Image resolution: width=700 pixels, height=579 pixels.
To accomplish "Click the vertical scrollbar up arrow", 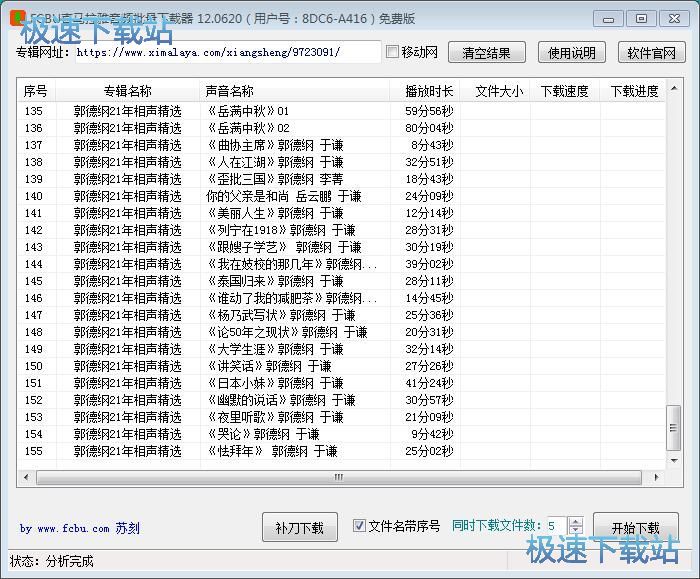I will (674, 88).
